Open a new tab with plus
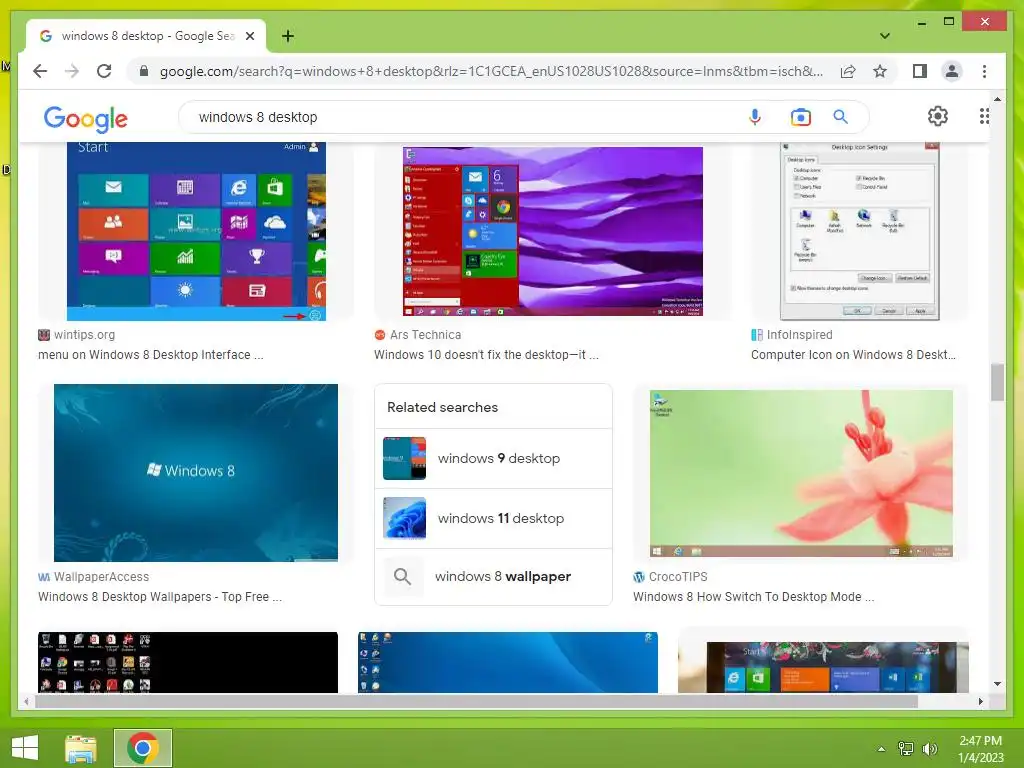 (288, 36)
